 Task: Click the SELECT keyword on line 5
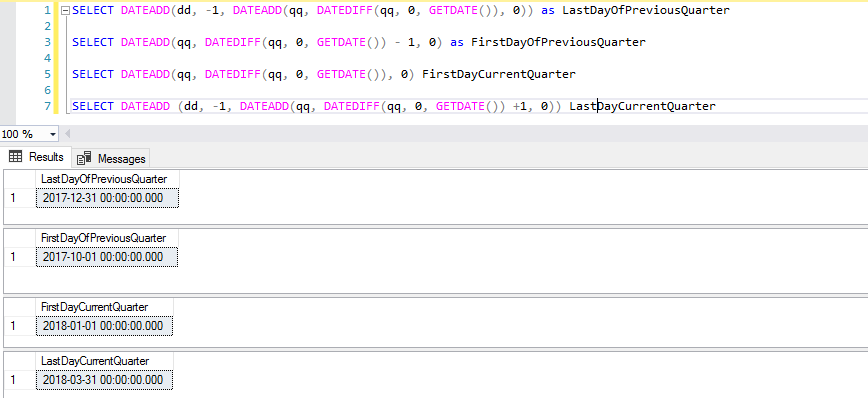(x=92, y=74)
